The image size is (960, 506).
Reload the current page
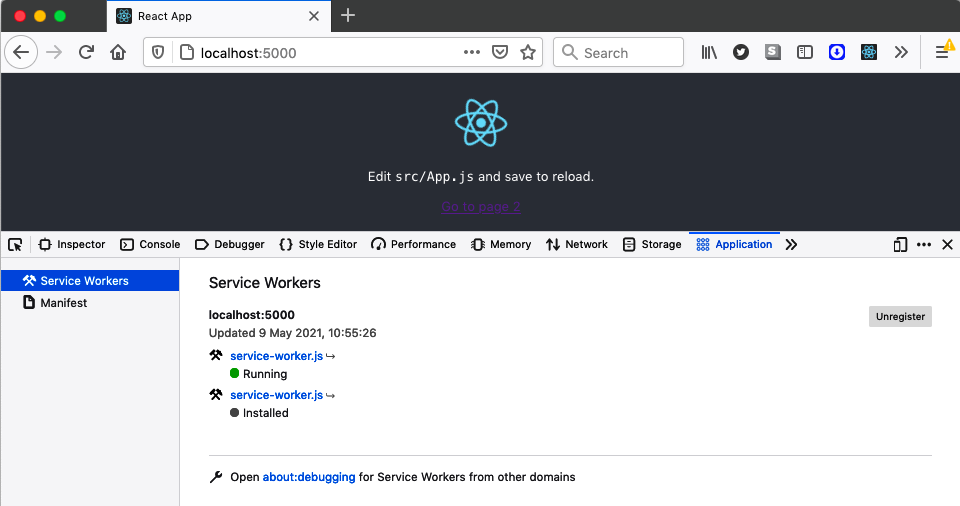pos(87,53)
